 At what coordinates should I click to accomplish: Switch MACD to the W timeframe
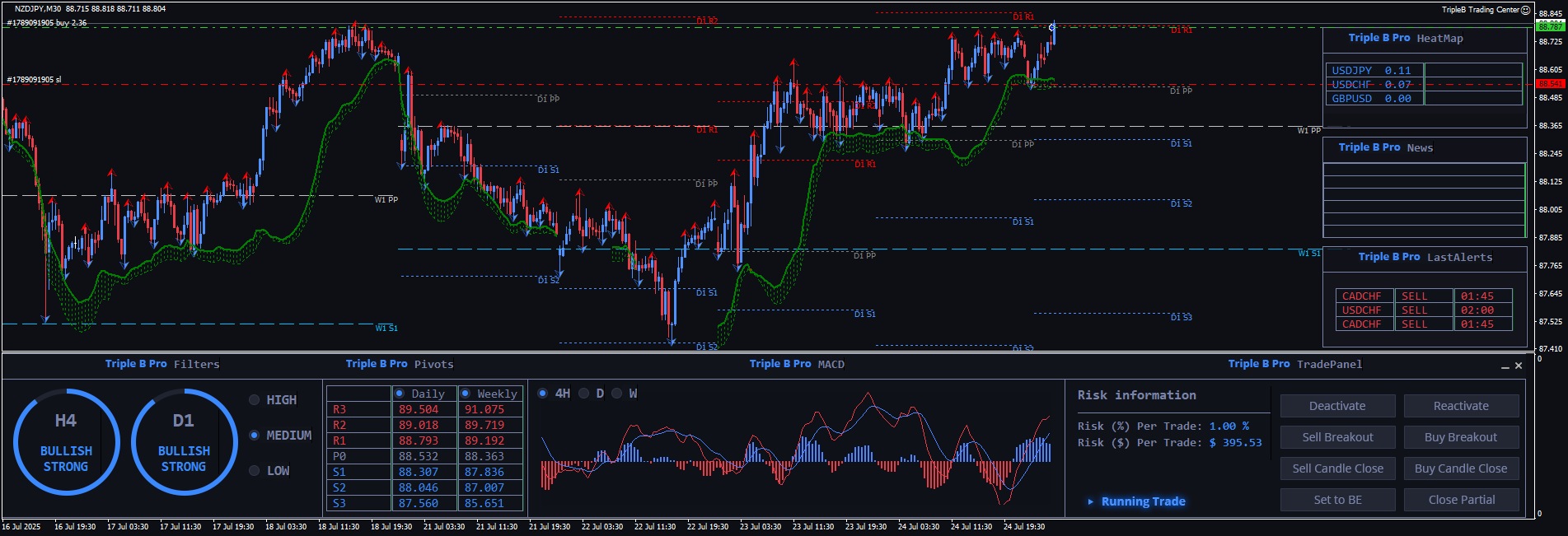click(x=617, y=394)
